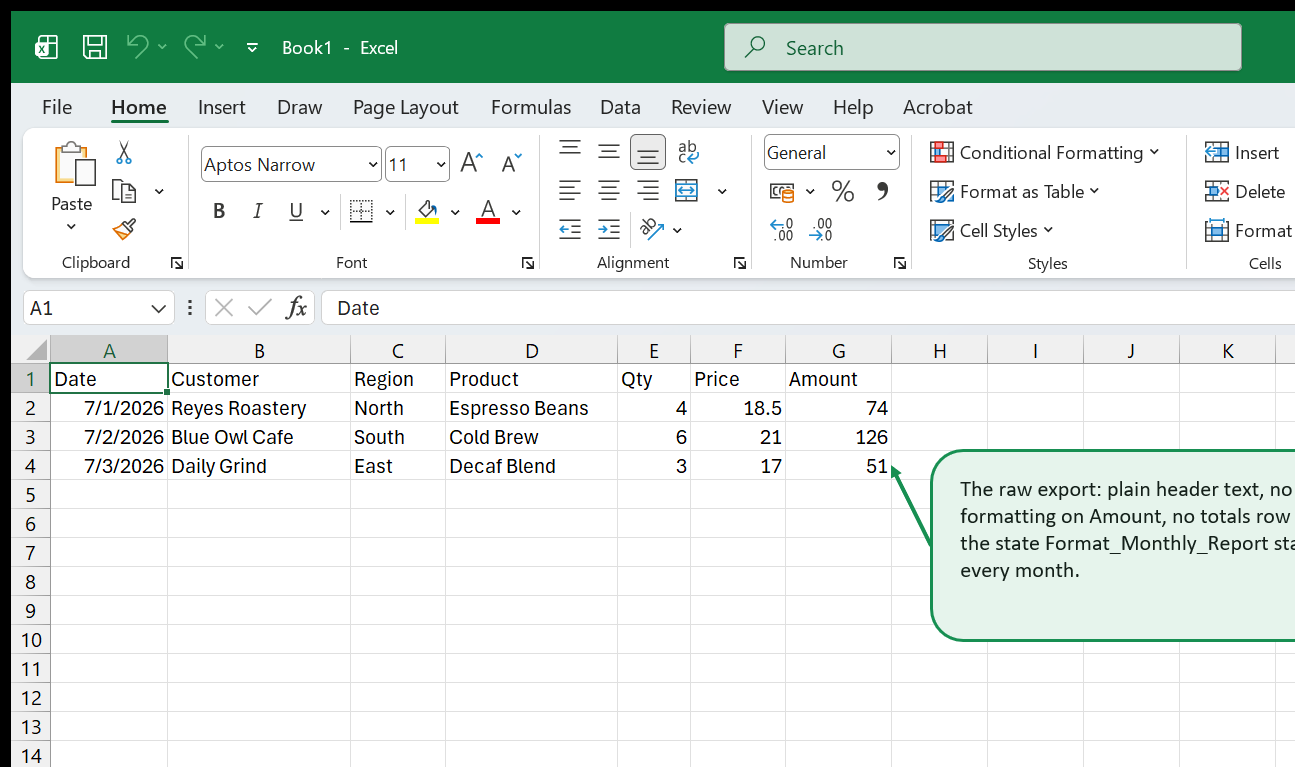Screen dimensions: 1295x767
Task: Click the Borders icon
Action: click(361, 211)
